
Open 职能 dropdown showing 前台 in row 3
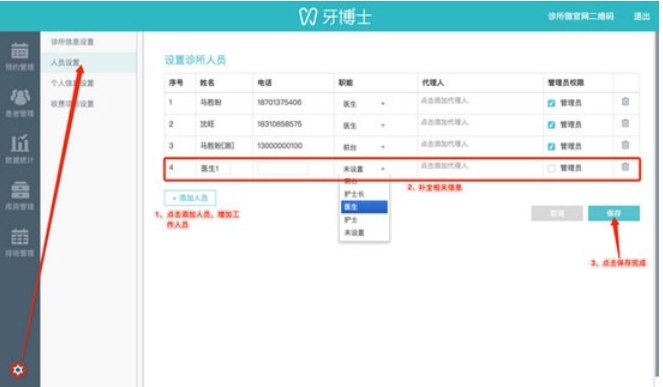[364, 147]
